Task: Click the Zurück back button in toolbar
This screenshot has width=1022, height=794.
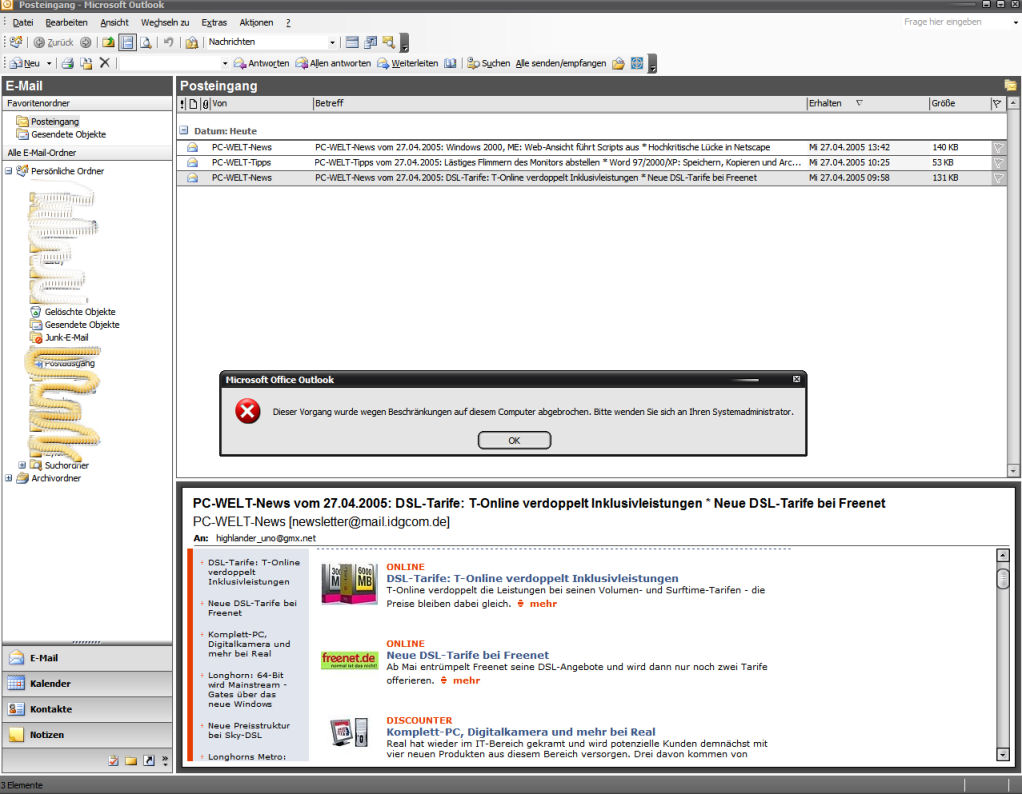Action: coord(53,42)
